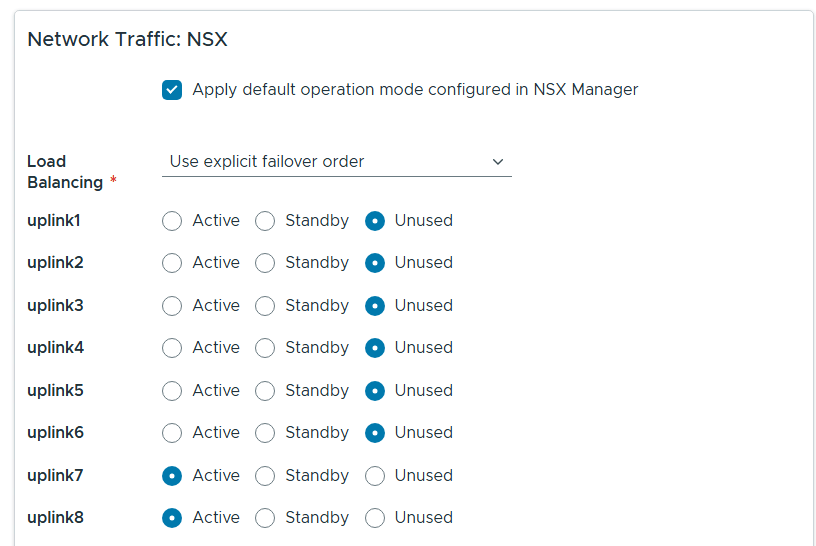Select Standby for uplink4

point(265,348)
